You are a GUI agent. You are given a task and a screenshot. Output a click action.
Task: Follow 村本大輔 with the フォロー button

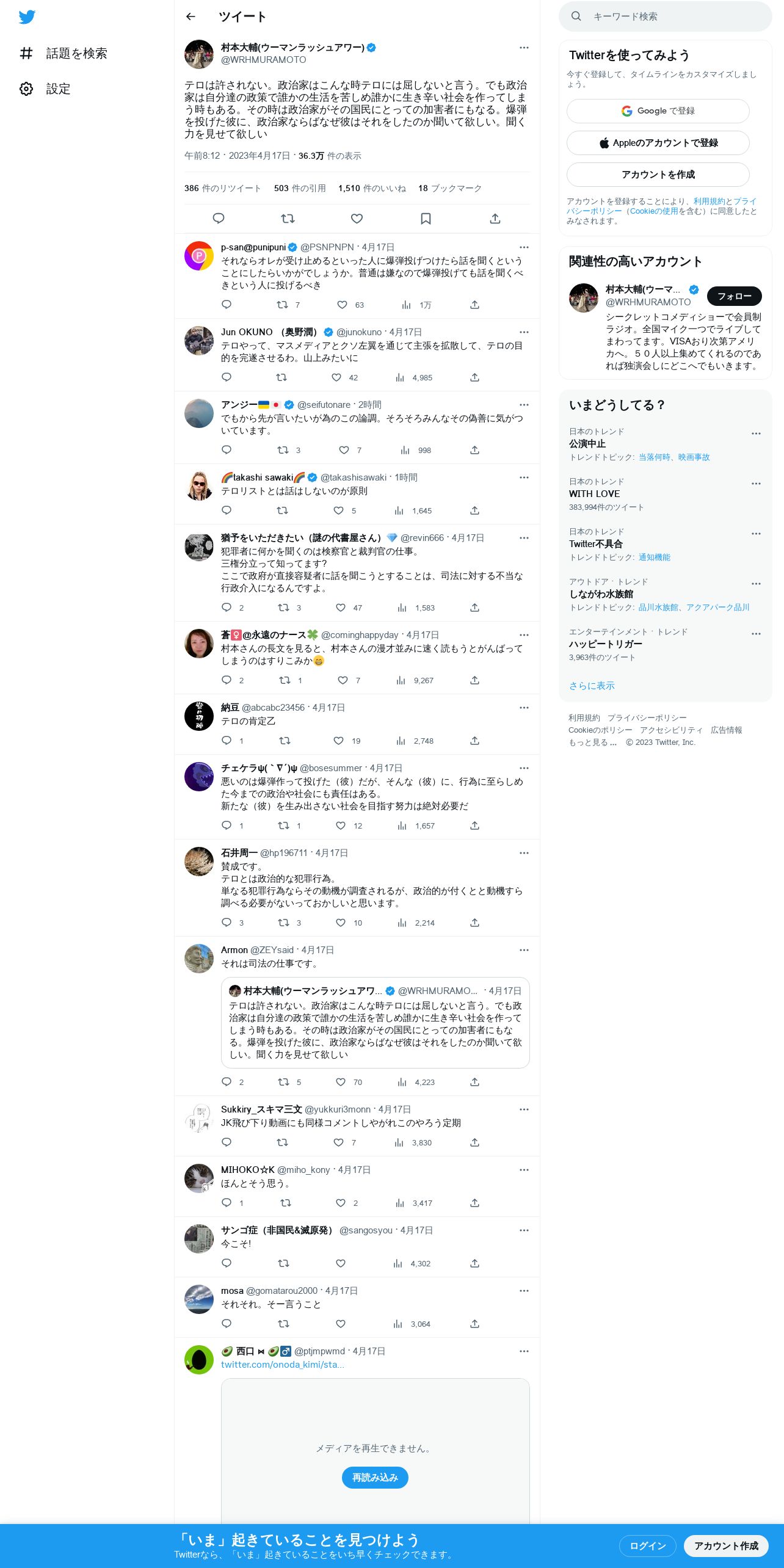point(734,296)
